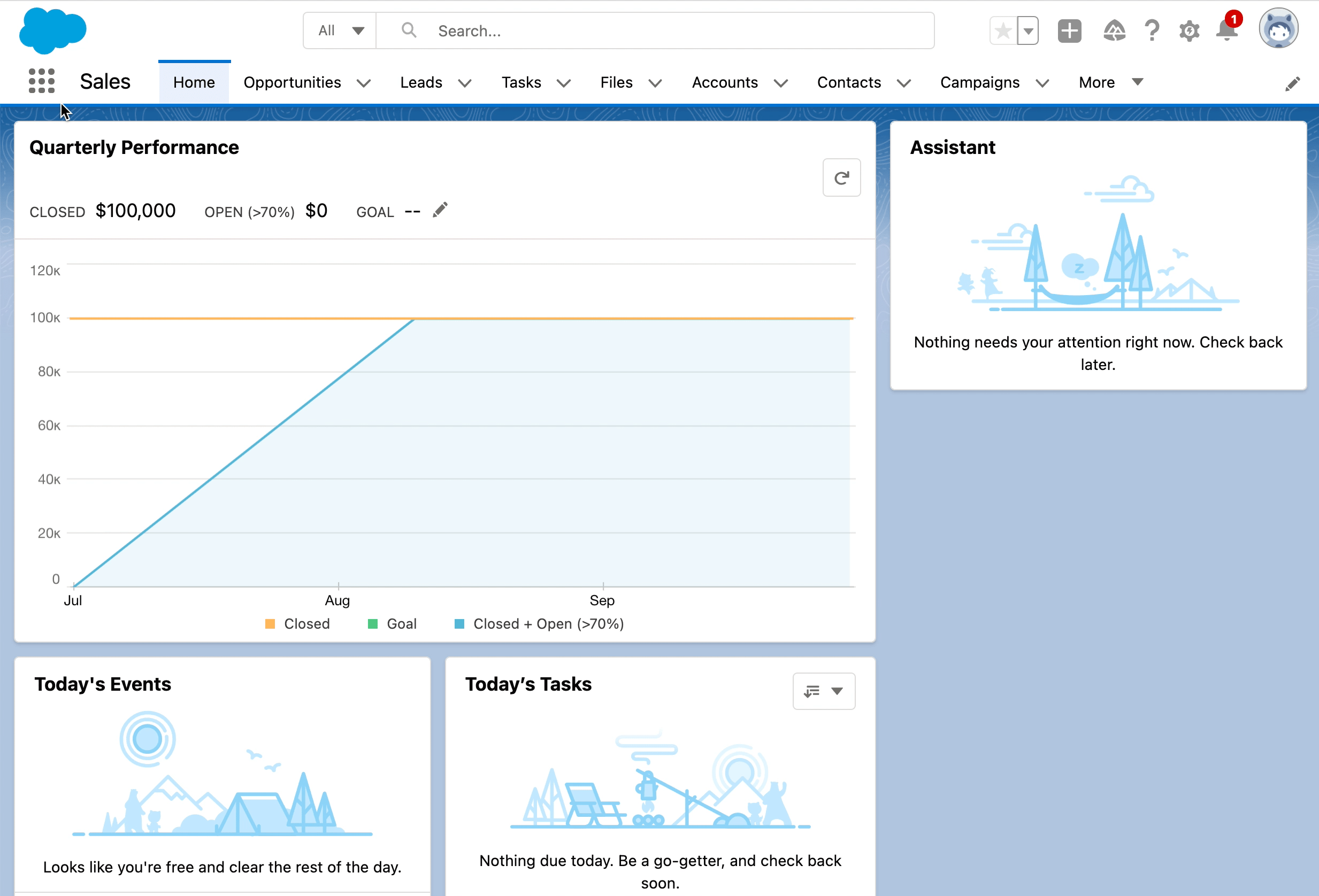Viewport: 1319px width, 896px height.
Task: Expand the Opportunities tab dropdown chevron
Action: coord(364,83)
